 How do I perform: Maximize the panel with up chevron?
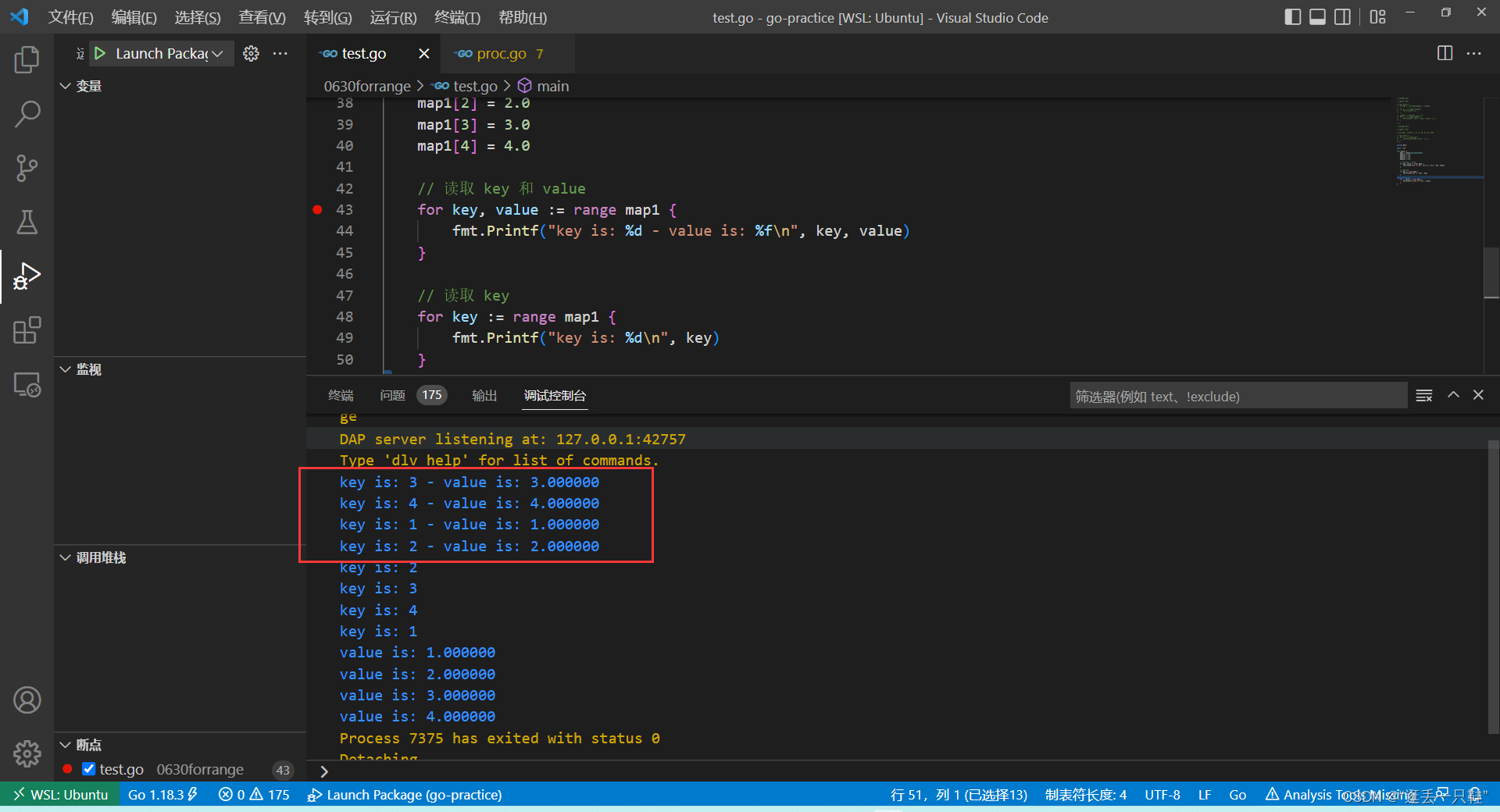click(x=1453, y=395)
